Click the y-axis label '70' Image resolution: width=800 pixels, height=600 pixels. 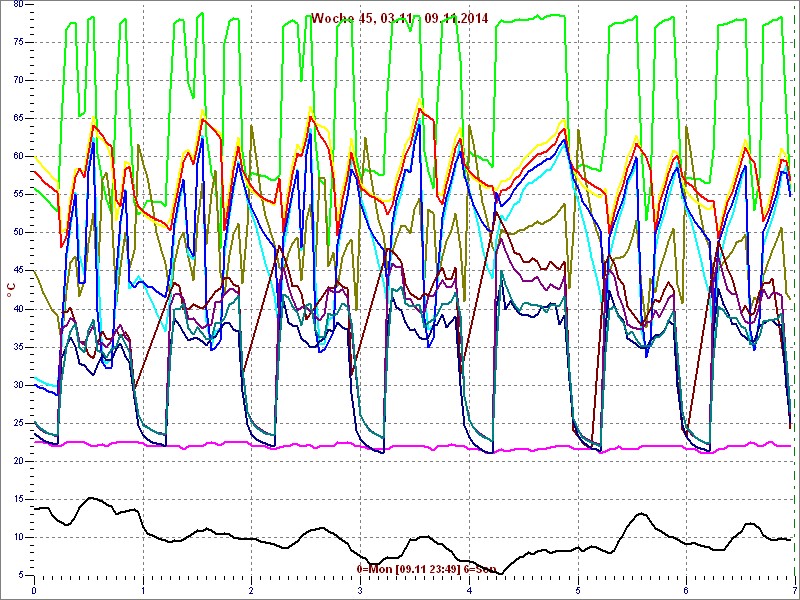coord(17,80)
